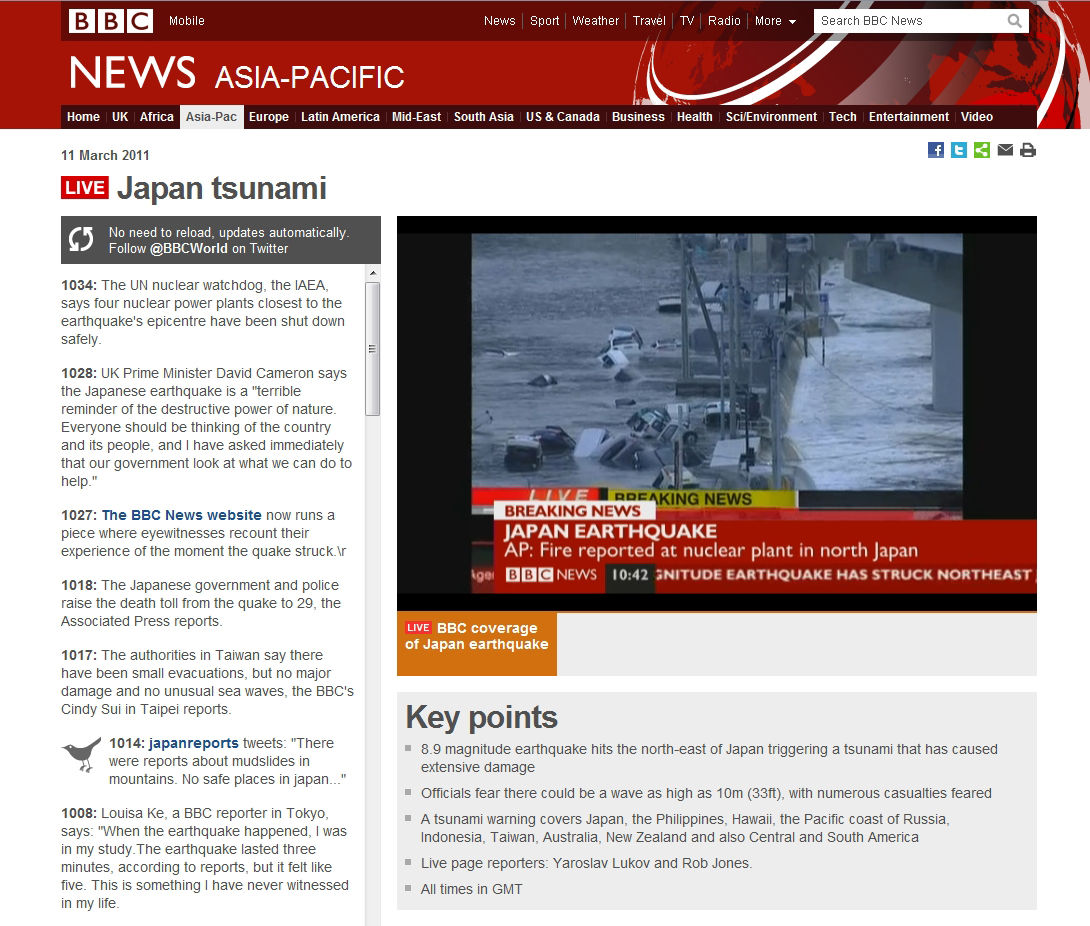Screen dimensions: 1090x926
Task: Expand the More dropdown menu
Action: click(x=775, y=21)
